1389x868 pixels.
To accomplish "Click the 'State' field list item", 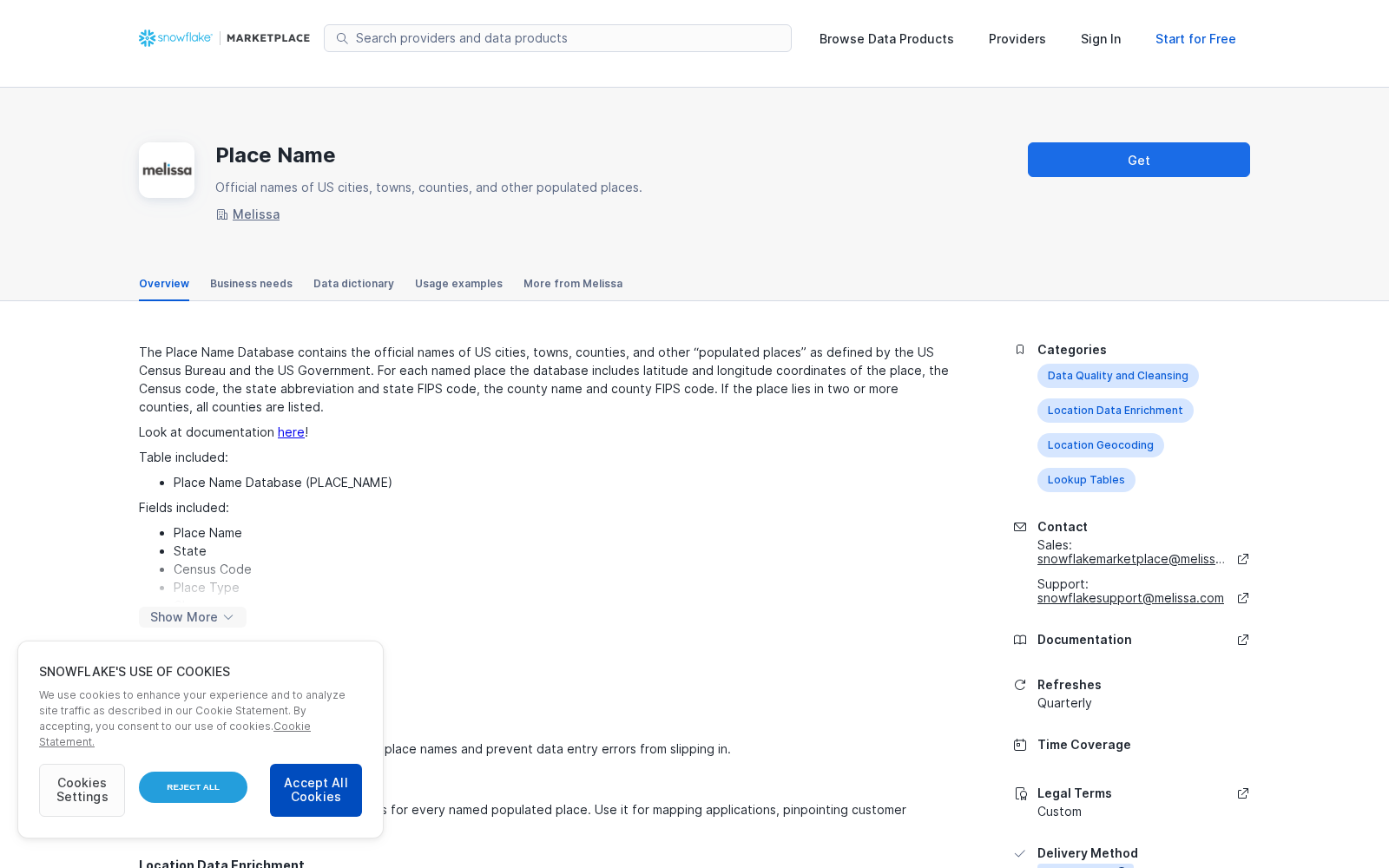I will [x=190, y=551].
